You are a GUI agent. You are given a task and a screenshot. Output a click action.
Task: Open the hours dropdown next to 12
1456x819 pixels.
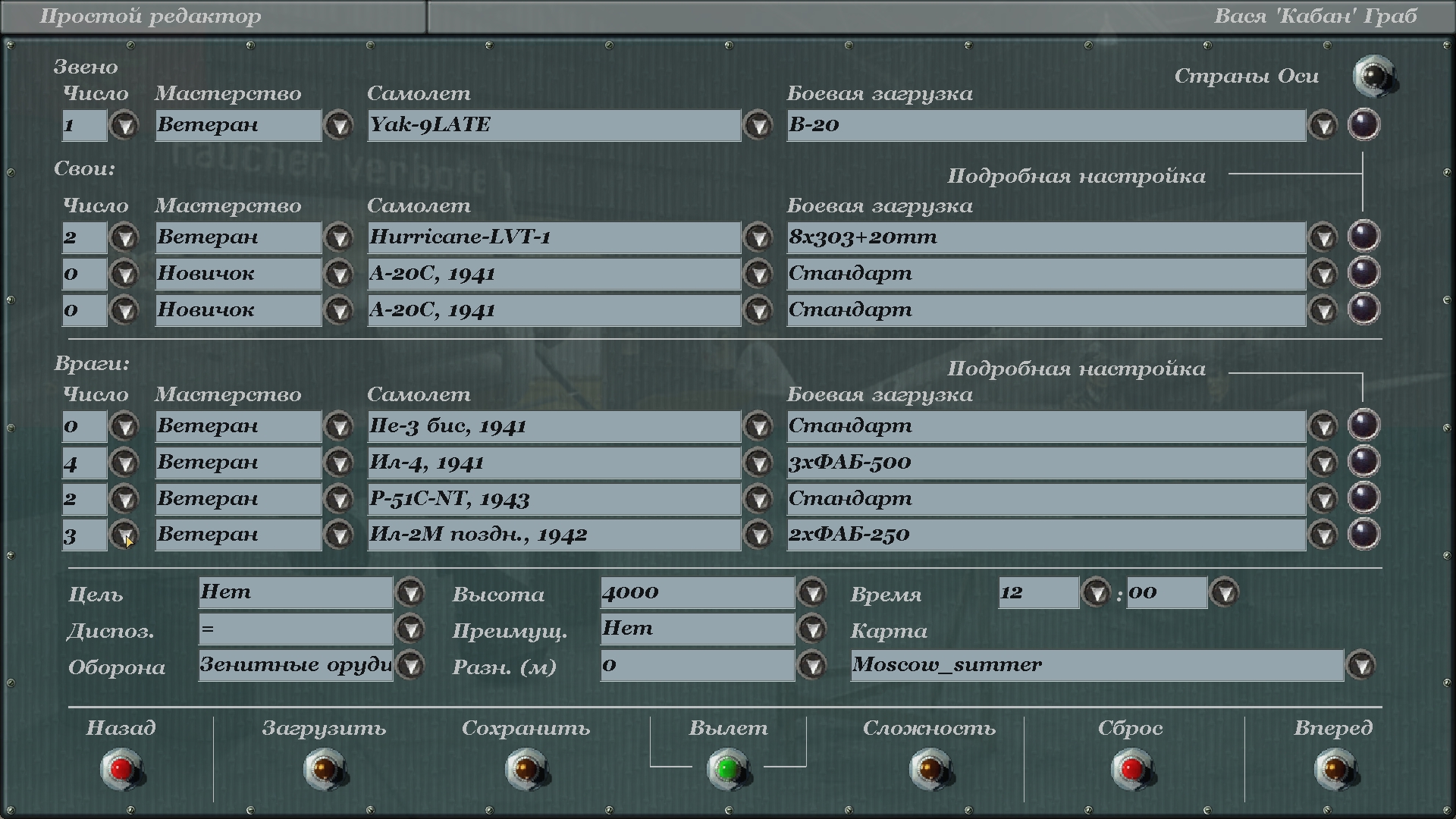coord(1096,592)
